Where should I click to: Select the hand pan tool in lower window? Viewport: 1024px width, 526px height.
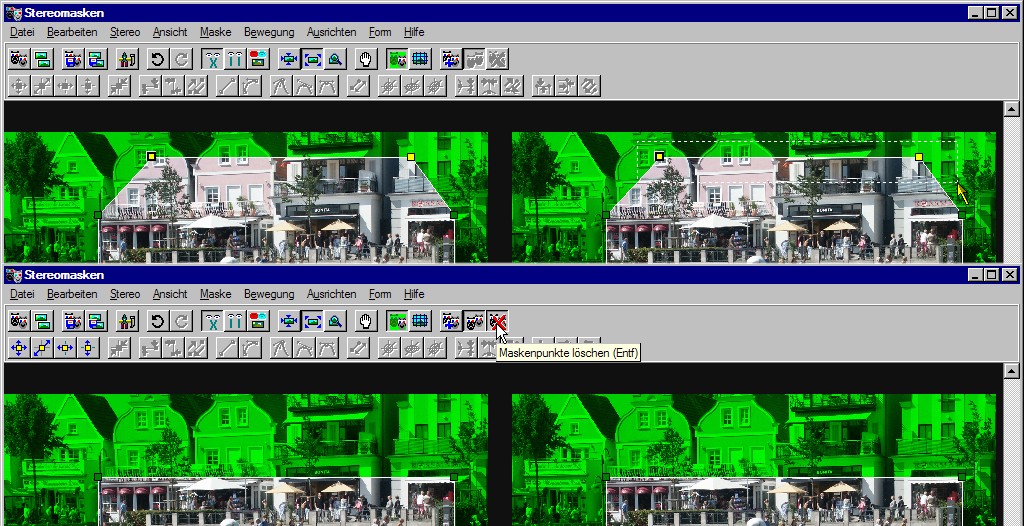coord(365,321)
